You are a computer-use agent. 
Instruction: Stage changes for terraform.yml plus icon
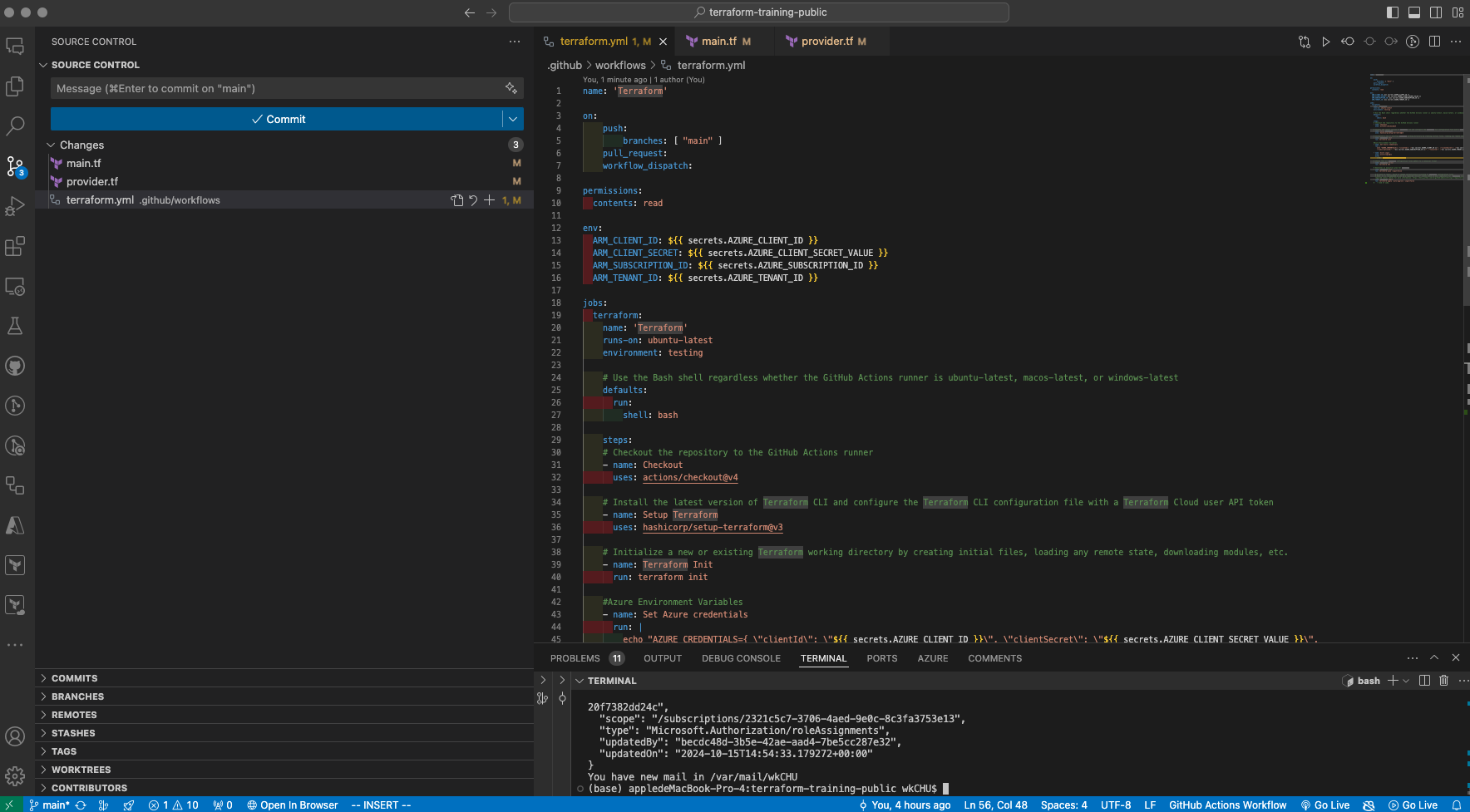click(490, 200)
